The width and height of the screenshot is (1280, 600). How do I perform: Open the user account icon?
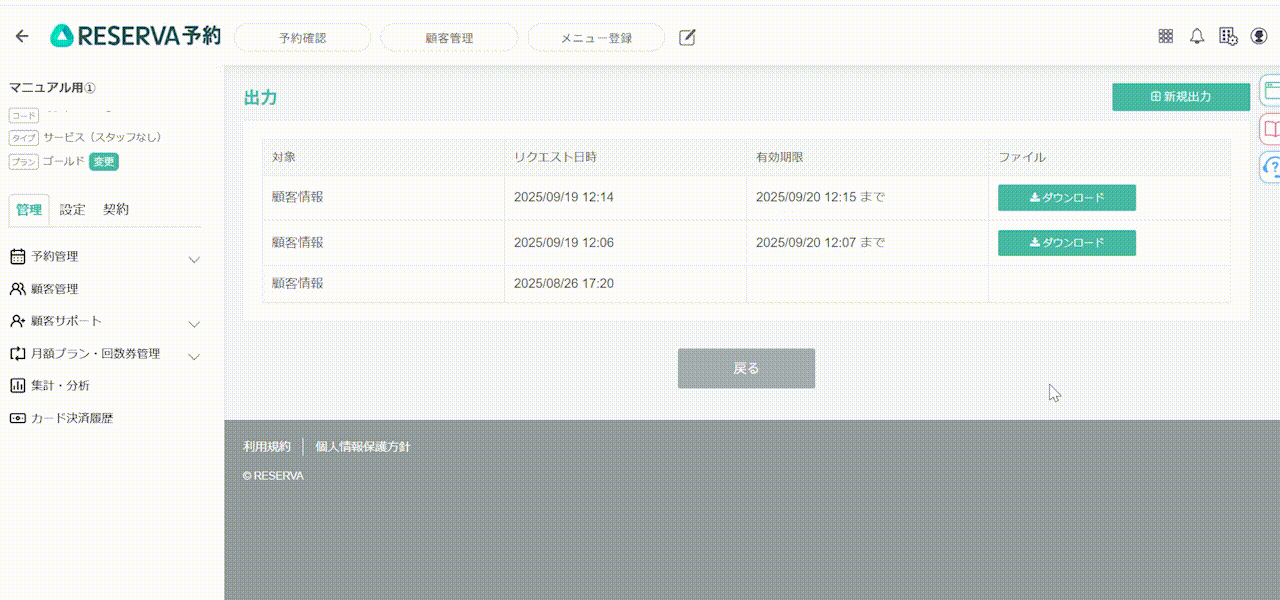(x=1259, y=36)
